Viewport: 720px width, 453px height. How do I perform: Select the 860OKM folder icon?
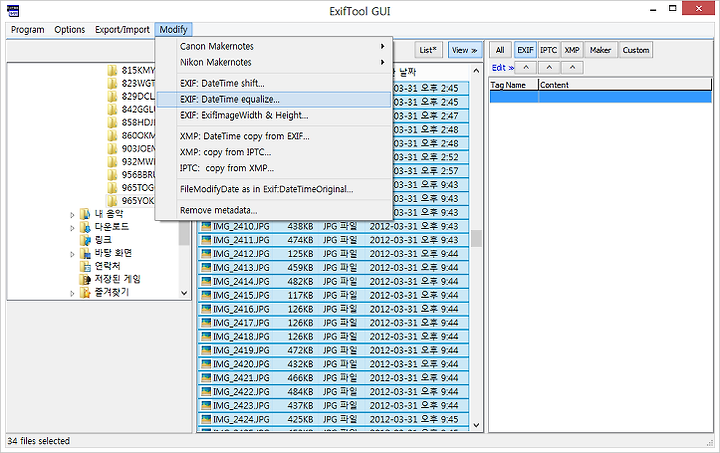click(112, 136)
